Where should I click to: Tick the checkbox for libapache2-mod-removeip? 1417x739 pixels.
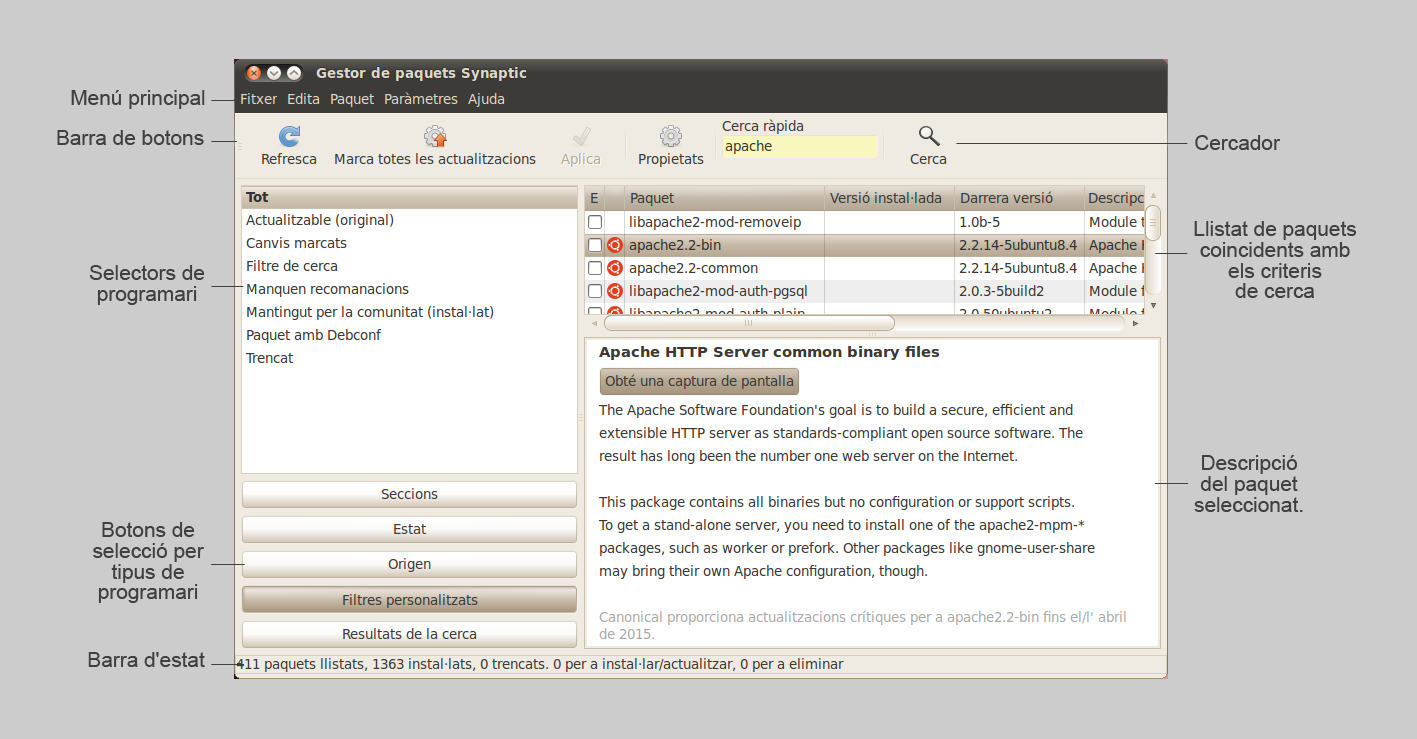(x=595, y=222)
